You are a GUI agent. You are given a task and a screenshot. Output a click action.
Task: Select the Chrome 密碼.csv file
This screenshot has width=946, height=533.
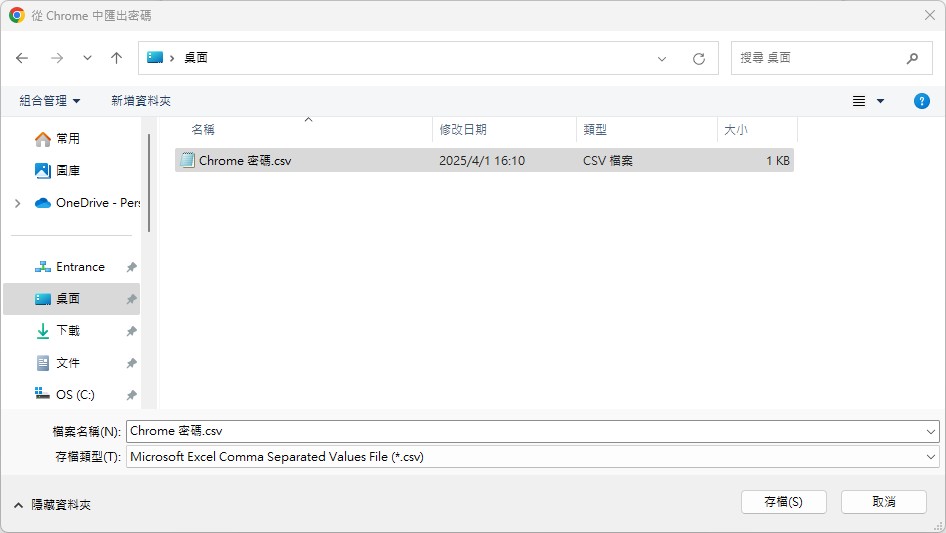(x=484, y=161)
